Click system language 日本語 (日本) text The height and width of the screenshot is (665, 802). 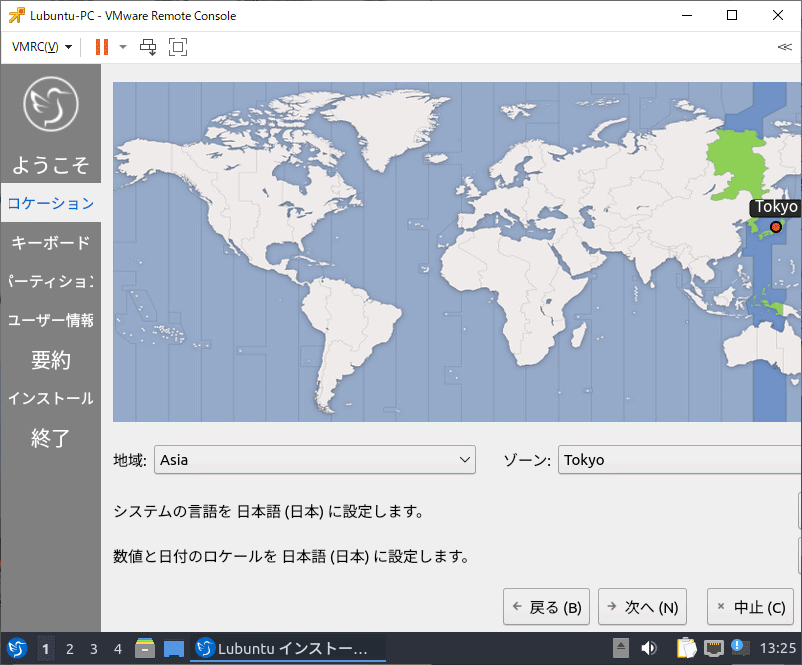(x=280, y=512)
